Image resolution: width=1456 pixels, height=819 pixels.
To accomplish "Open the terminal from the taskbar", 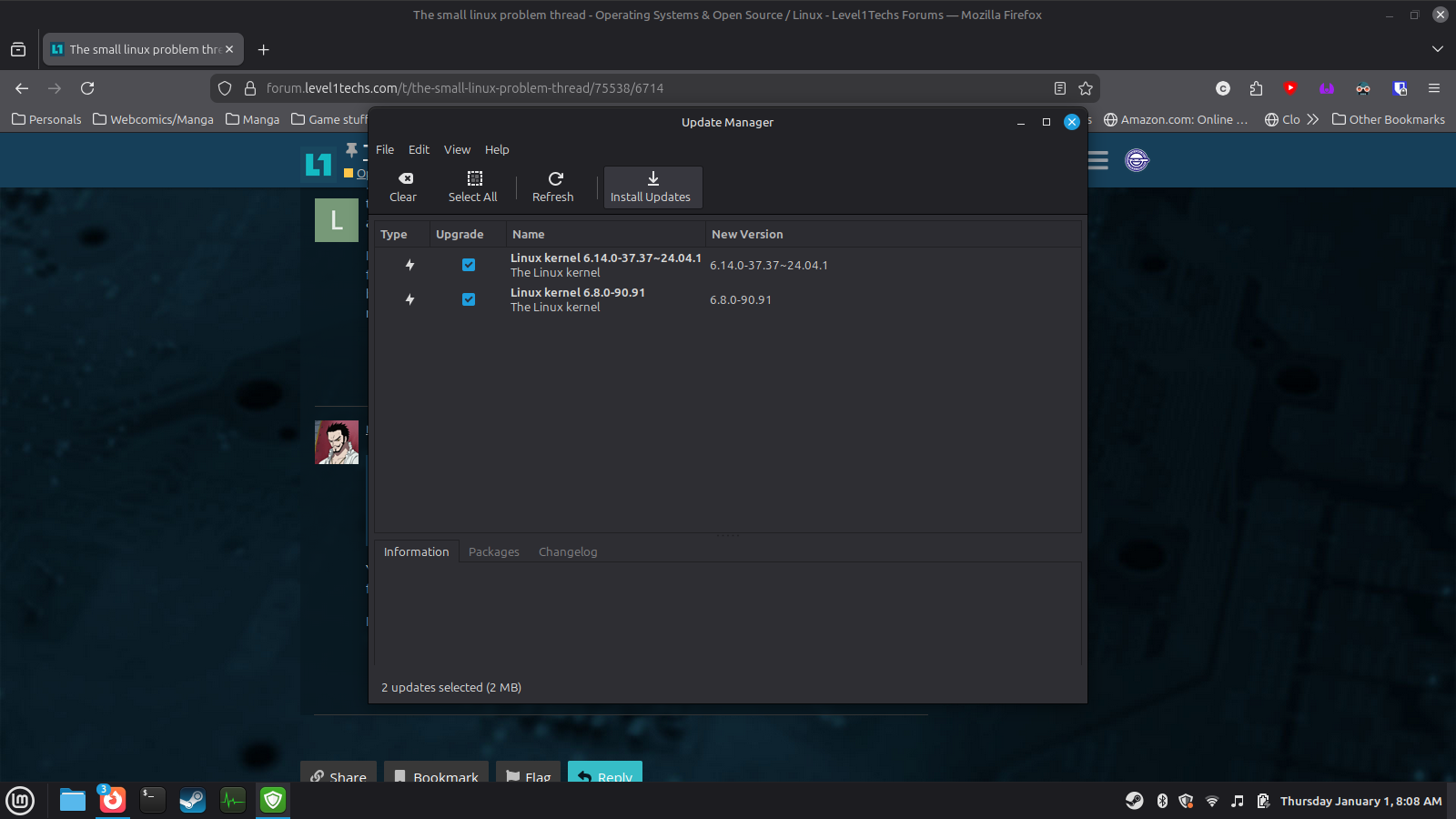I will coord(152,800).
